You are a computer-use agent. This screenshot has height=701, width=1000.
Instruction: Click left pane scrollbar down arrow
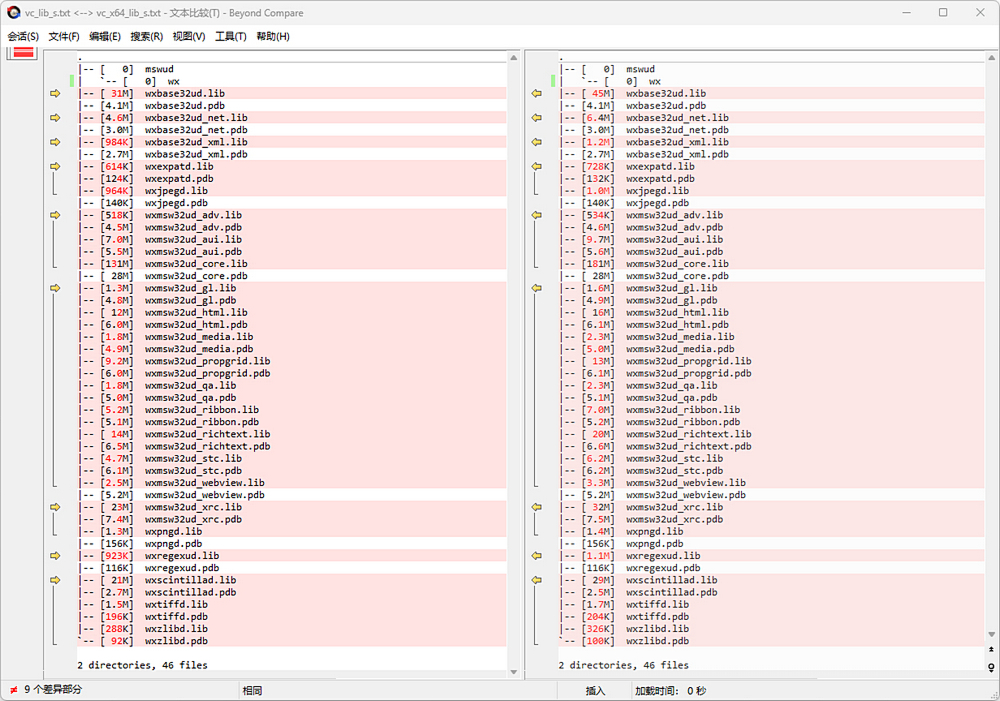click(513, 672)
